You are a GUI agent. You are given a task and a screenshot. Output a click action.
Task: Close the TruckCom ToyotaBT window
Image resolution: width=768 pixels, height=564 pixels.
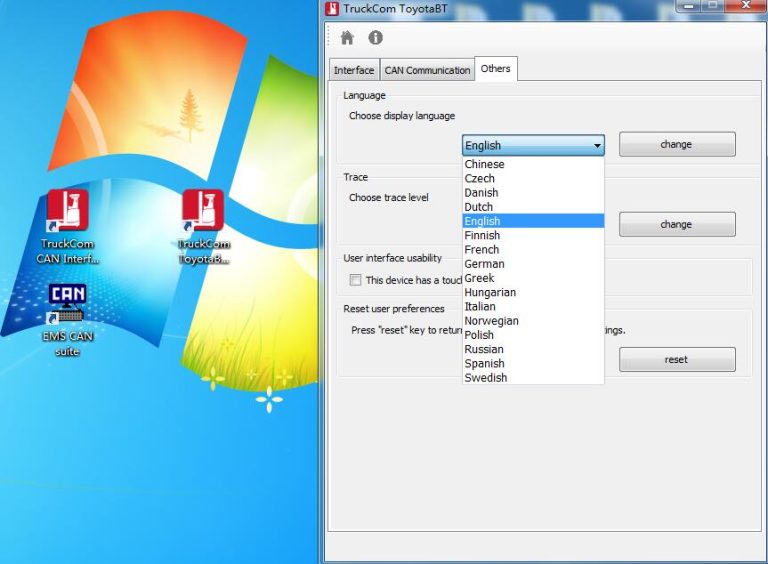746,5
